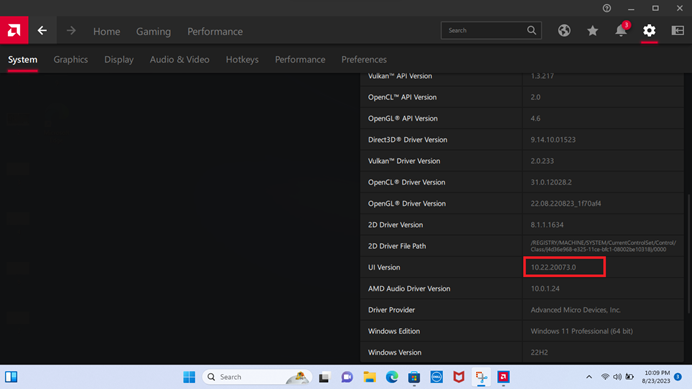The height and width of the screenshot is (389, 692).
Task: Open Task View in taskbar
Action: [324, 377]
